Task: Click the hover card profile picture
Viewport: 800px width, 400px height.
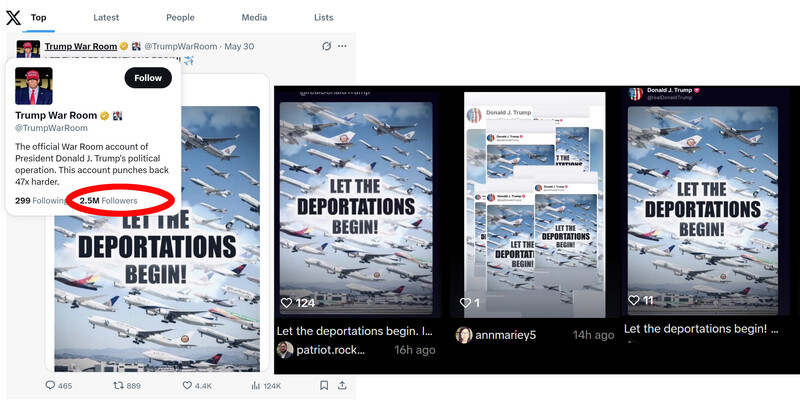Action: click(34, 86)
